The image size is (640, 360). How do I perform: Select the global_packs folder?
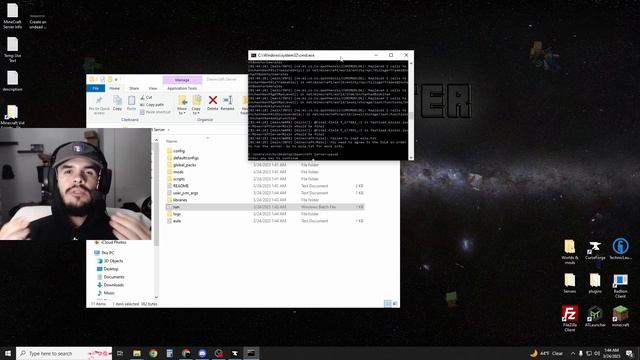(x=184, y=165)
